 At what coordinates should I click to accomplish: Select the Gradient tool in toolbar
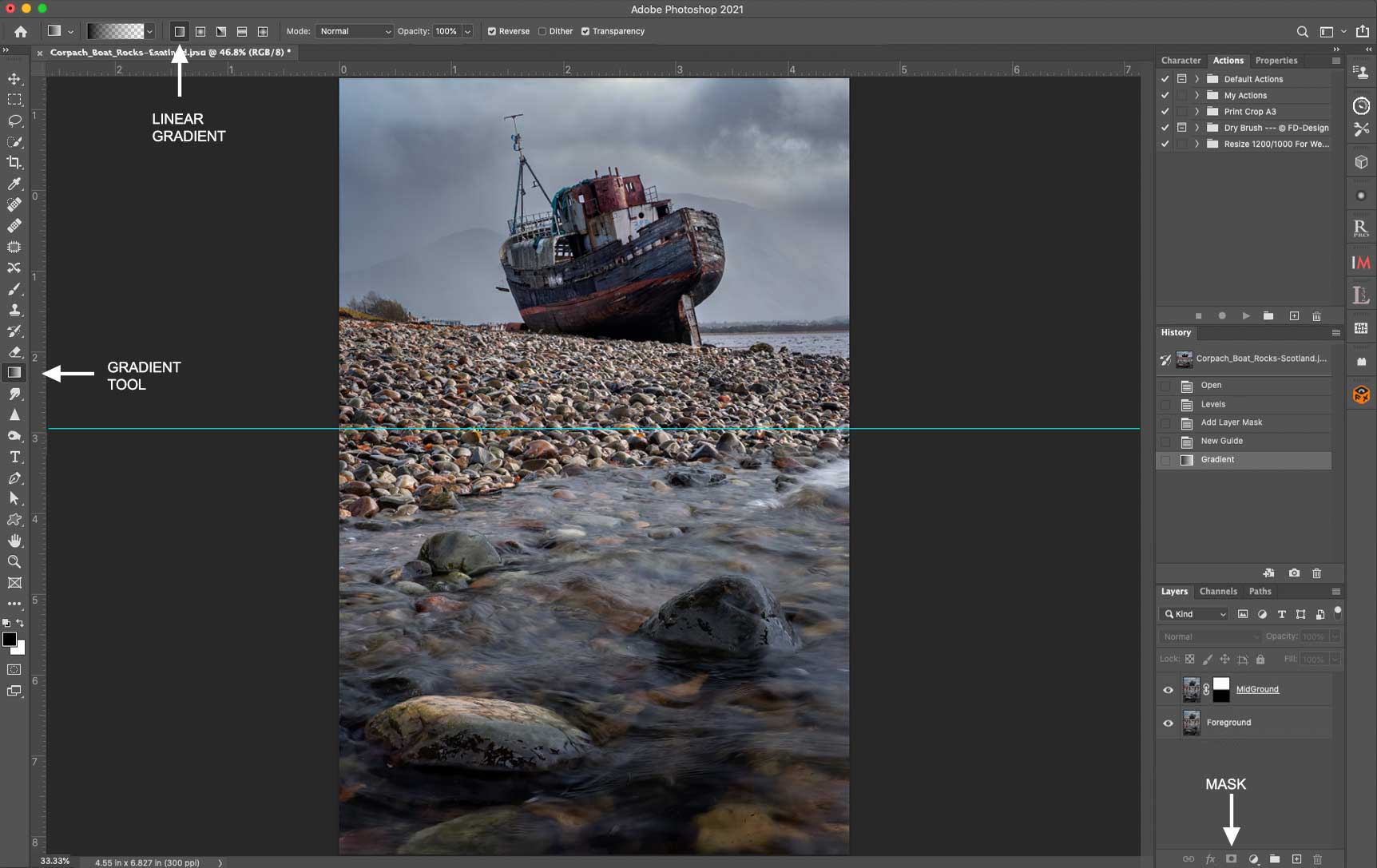pyautogui.click(x=14, y=373)
